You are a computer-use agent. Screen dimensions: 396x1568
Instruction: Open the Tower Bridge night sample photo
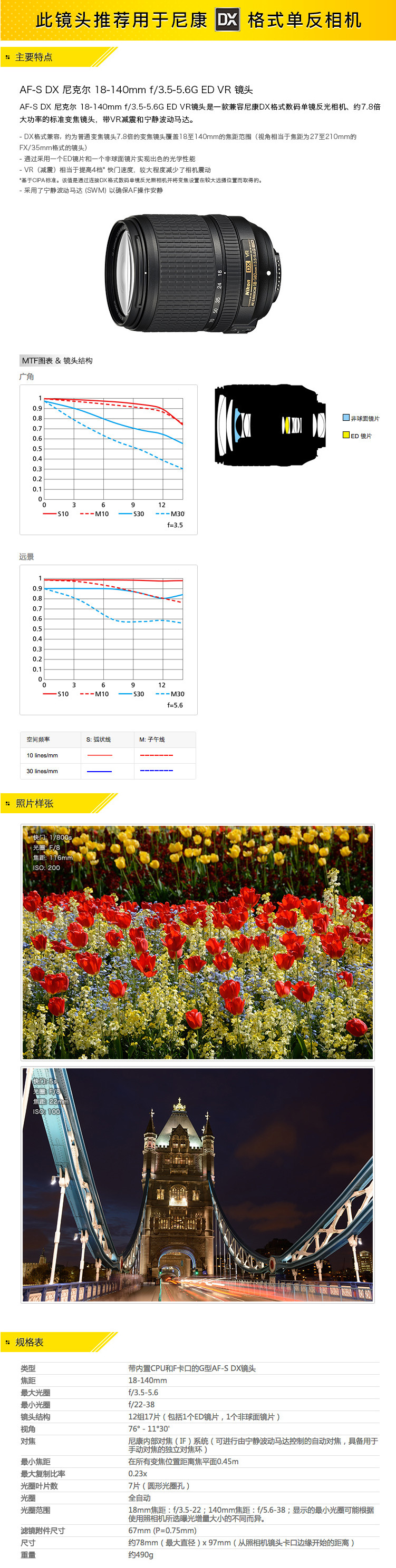click(x=197, y=1184)
